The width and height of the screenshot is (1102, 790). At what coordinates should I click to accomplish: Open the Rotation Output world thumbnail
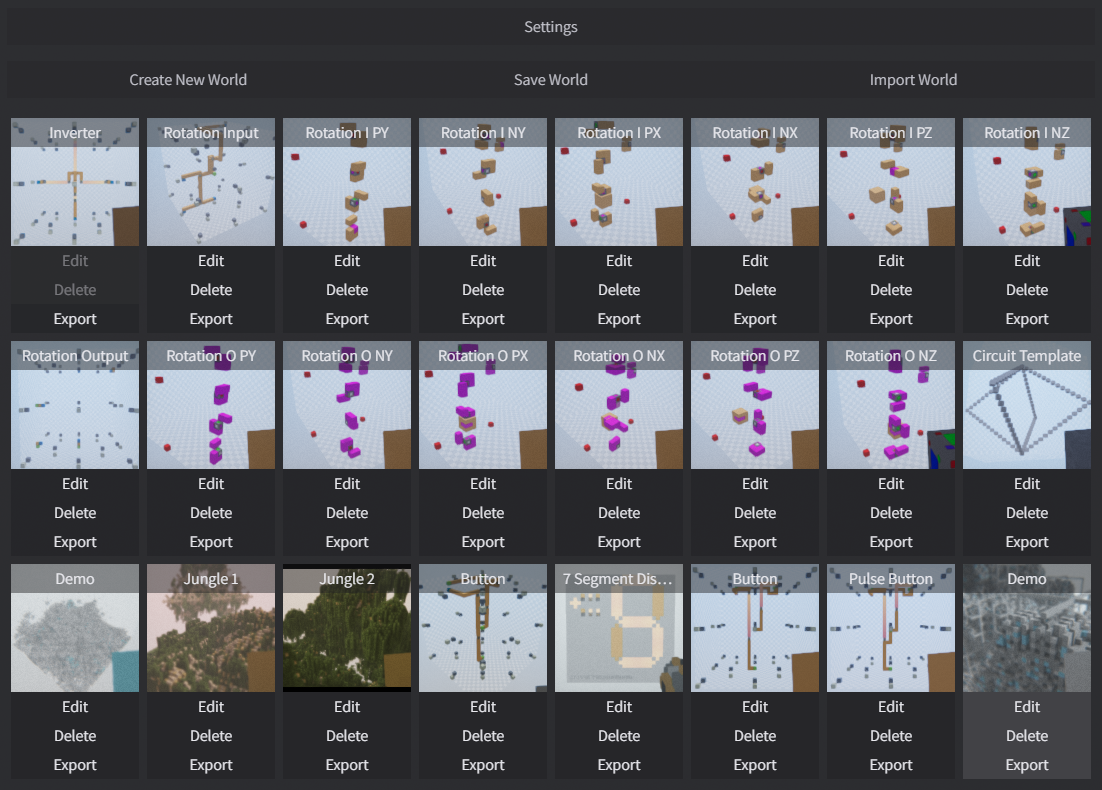pyautogui.click(x=74, y=405)
